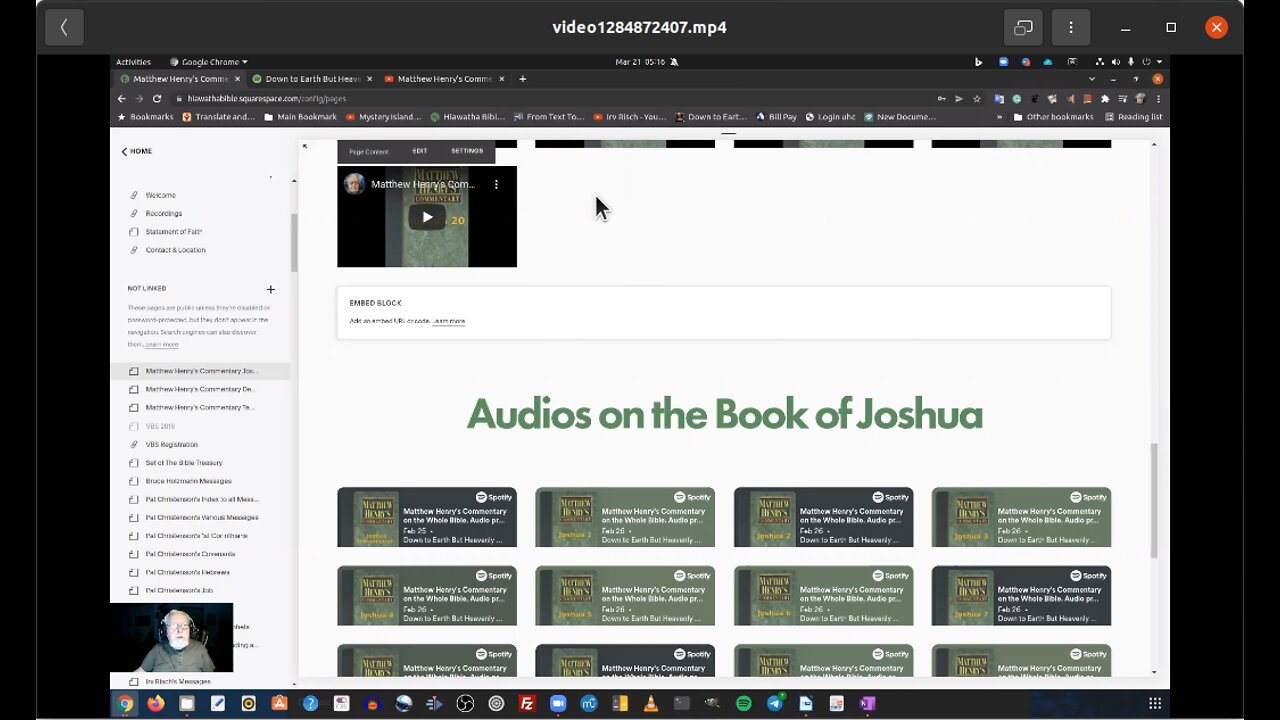Select VBS Registration page
The width and height of the screenshot is (1280, 720).
171,444
